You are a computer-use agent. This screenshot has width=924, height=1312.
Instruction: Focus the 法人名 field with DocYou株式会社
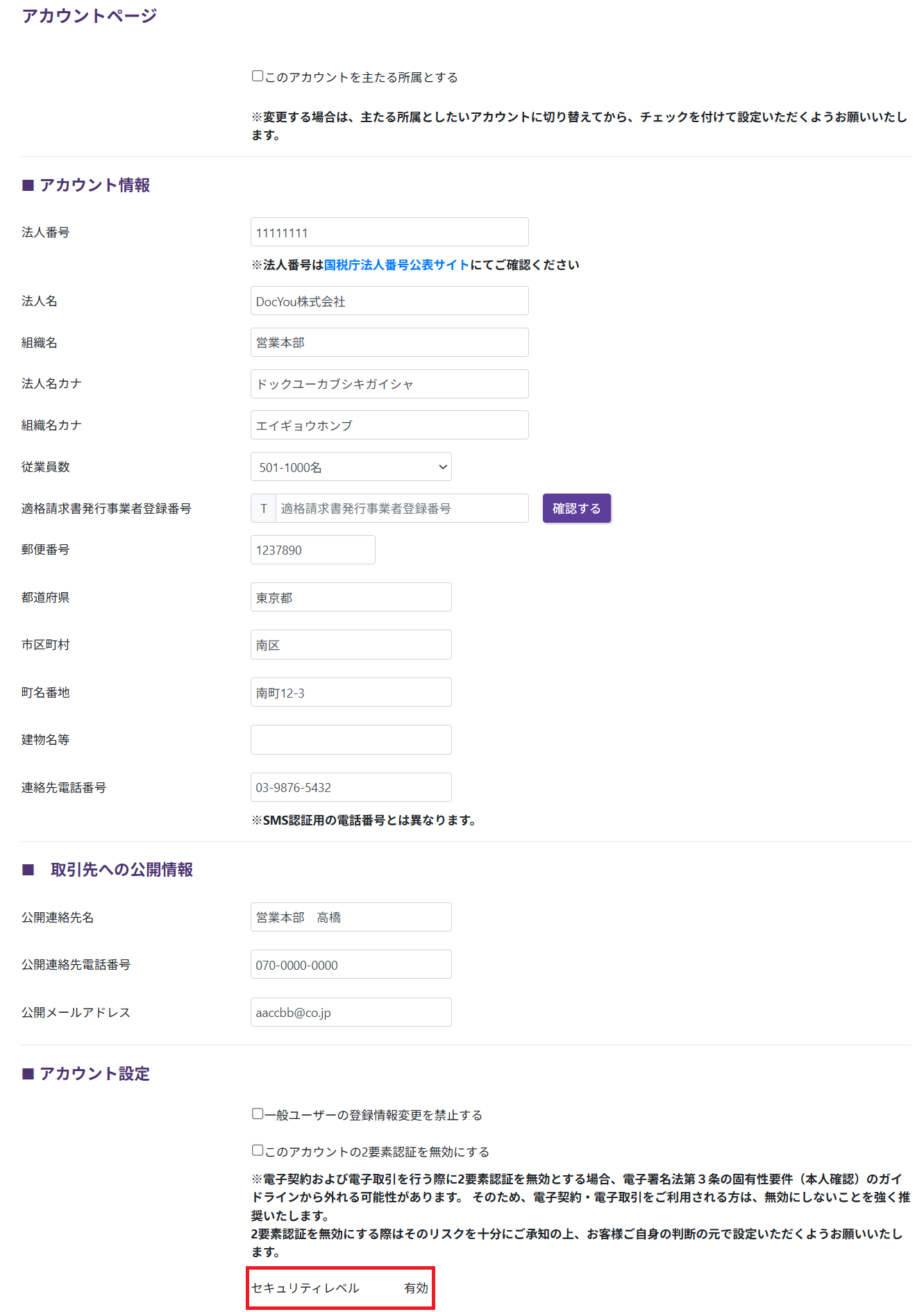tap(389, 301)
